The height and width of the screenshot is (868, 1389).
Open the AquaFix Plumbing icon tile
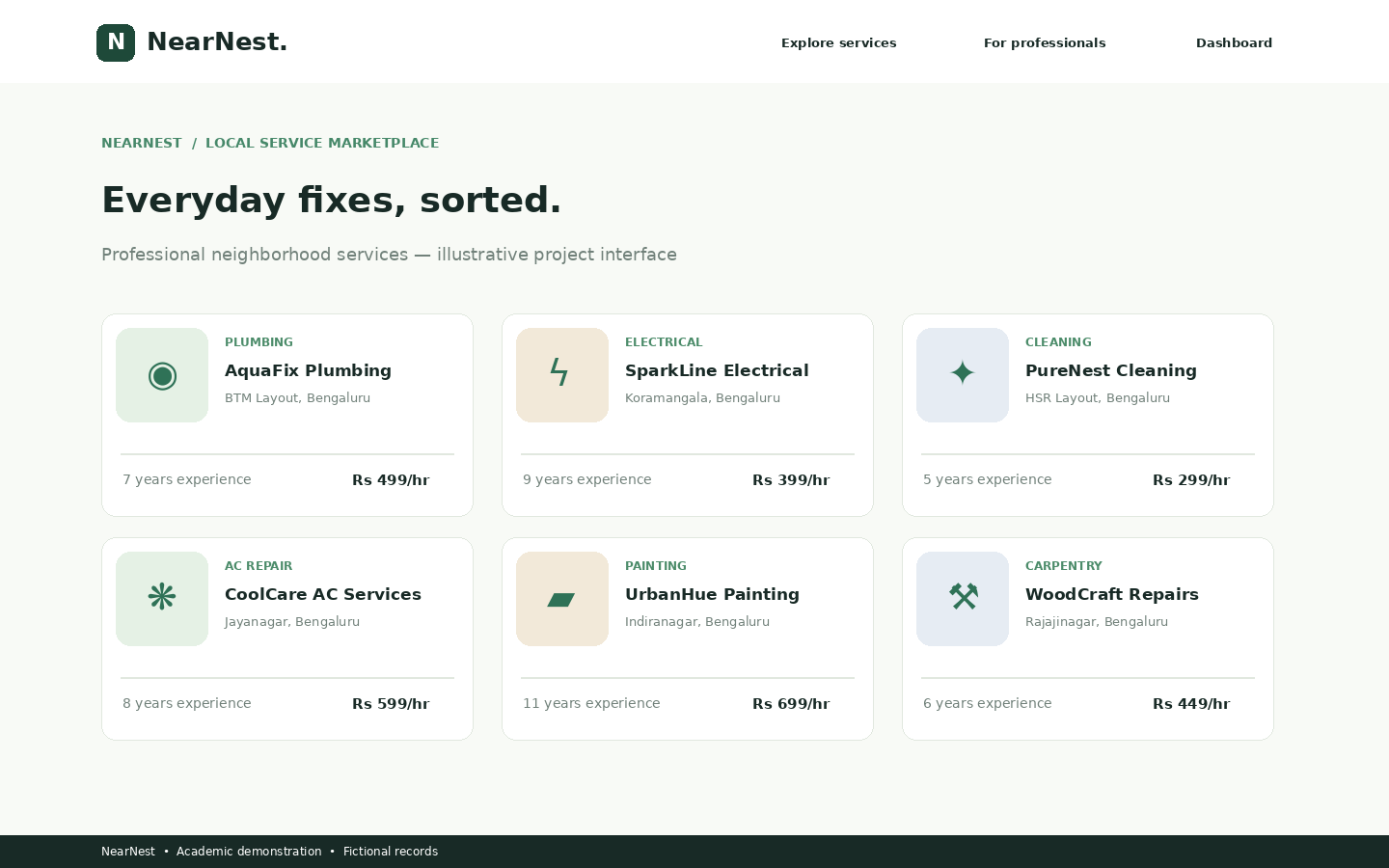tap(162, 375)
